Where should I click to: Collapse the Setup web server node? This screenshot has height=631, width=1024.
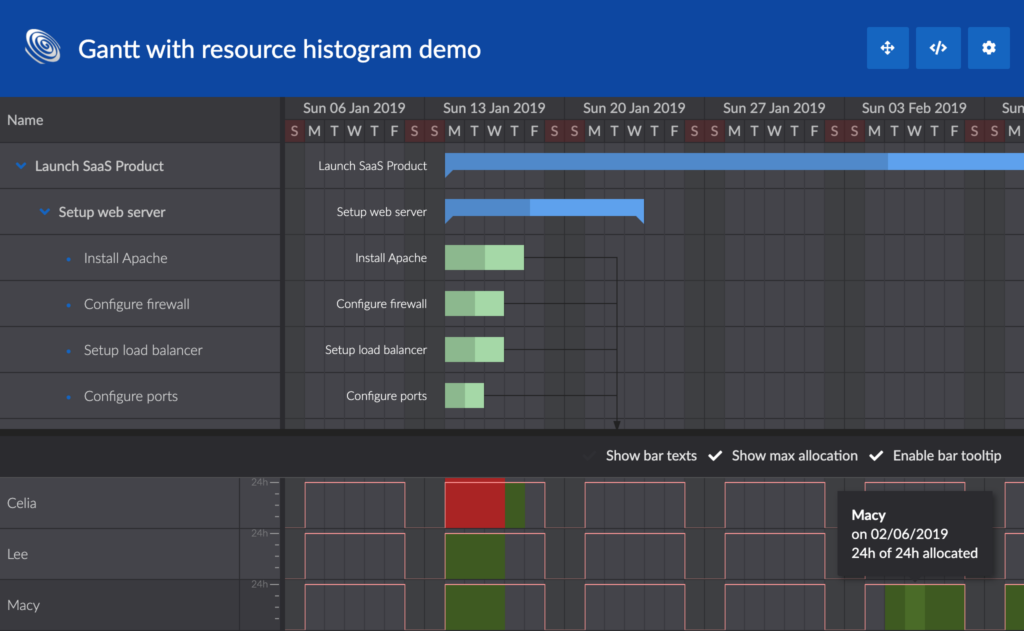(x=43, y=212)
